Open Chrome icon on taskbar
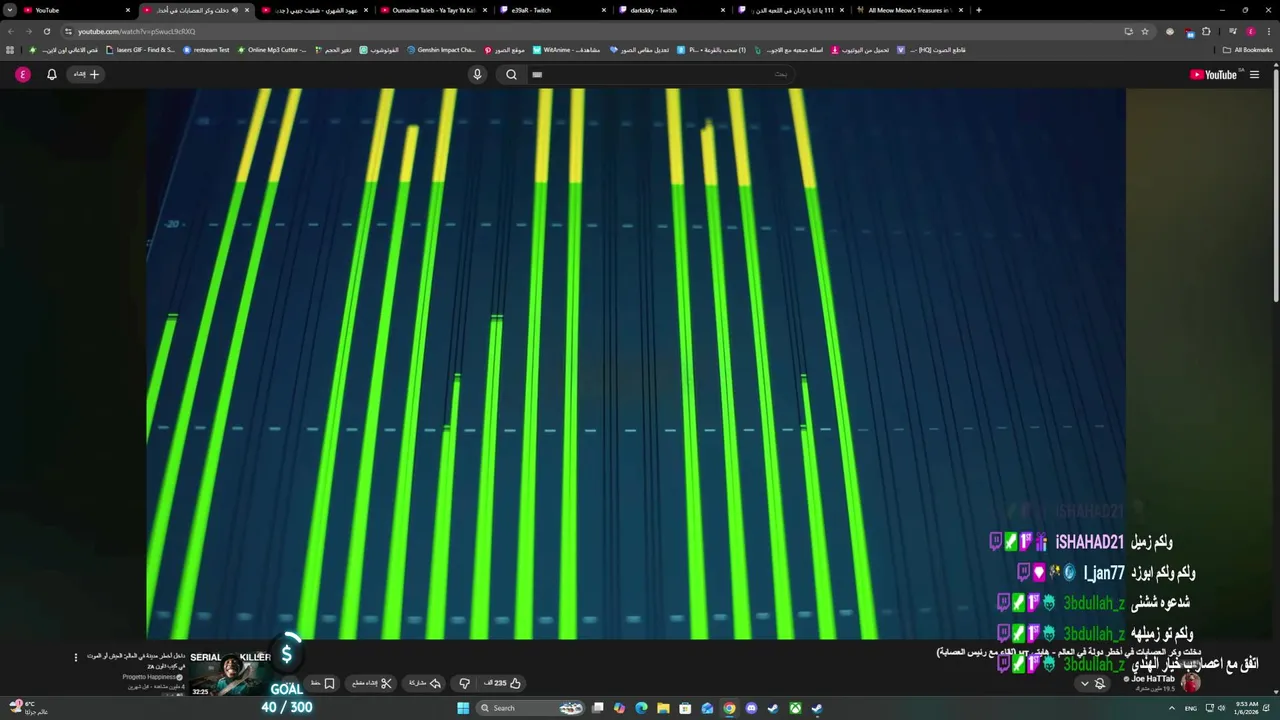1280x720 pixels. [x=729, y=708]
